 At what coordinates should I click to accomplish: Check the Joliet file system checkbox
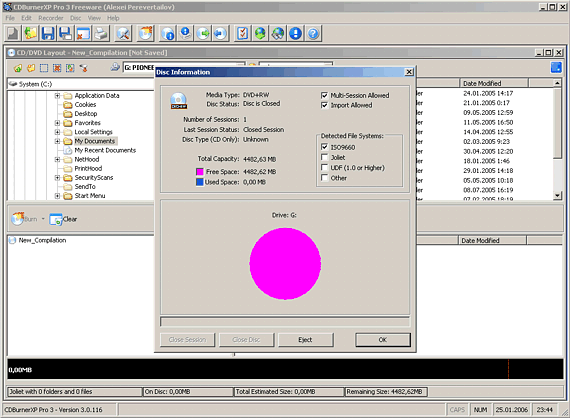pyautogui.click(x=324, y=157)
